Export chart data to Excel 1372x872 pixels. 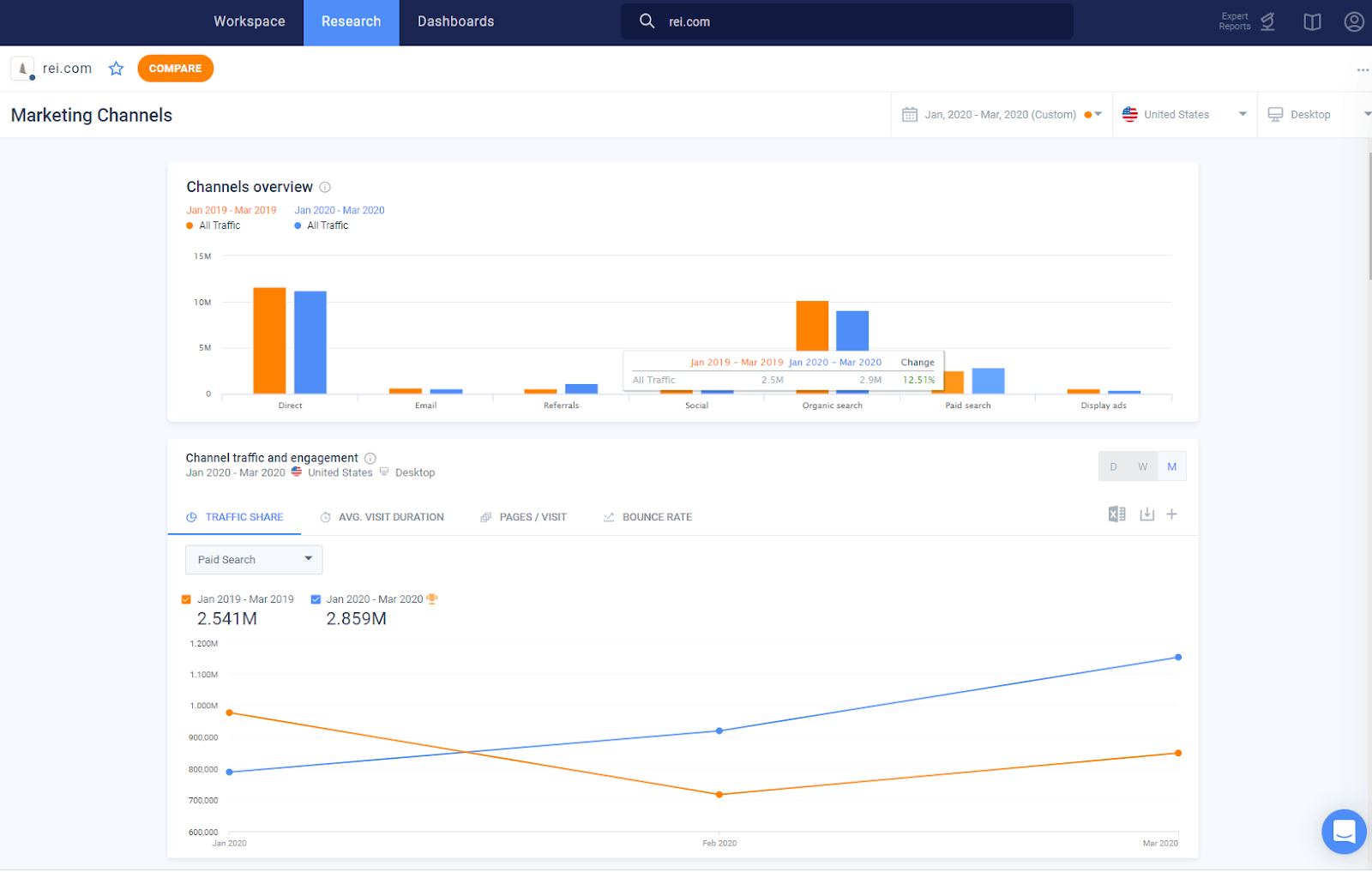tap(1116, 514)
